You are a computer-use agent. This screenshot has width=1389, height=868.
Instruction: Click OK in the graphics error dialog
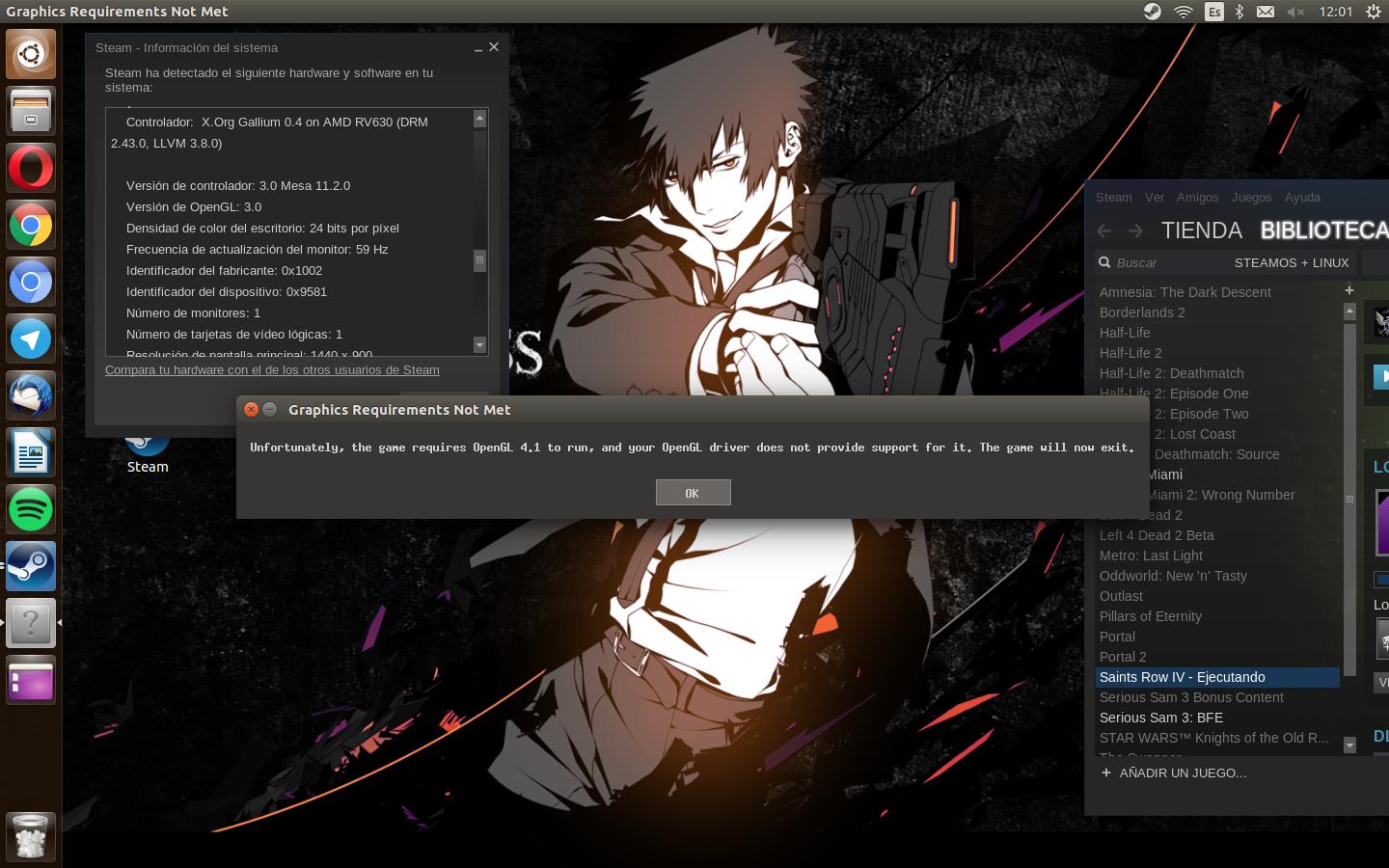(693, 493)
